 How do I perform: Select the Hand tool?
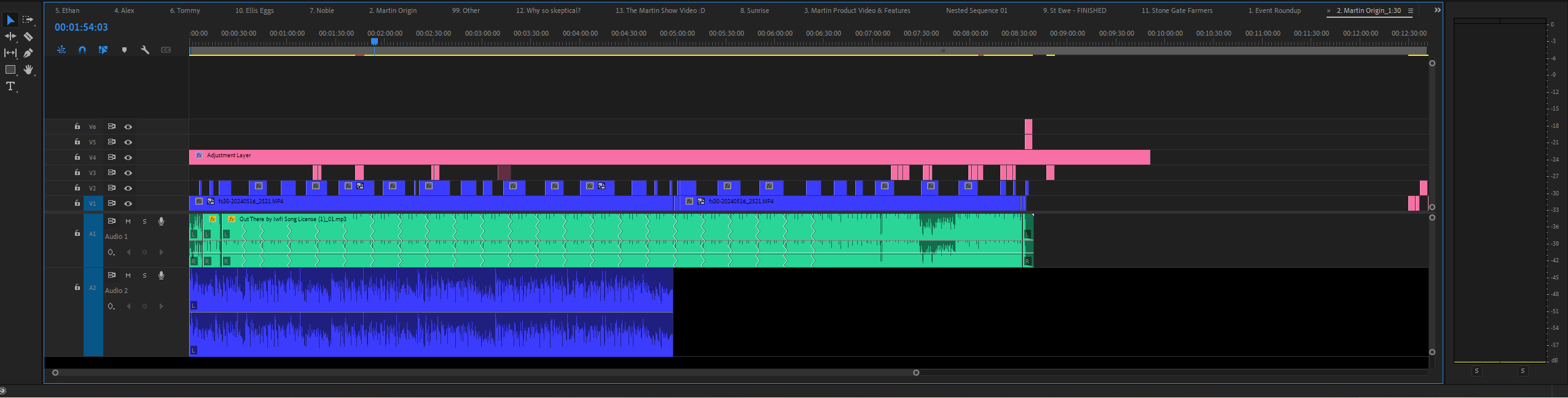28,70
